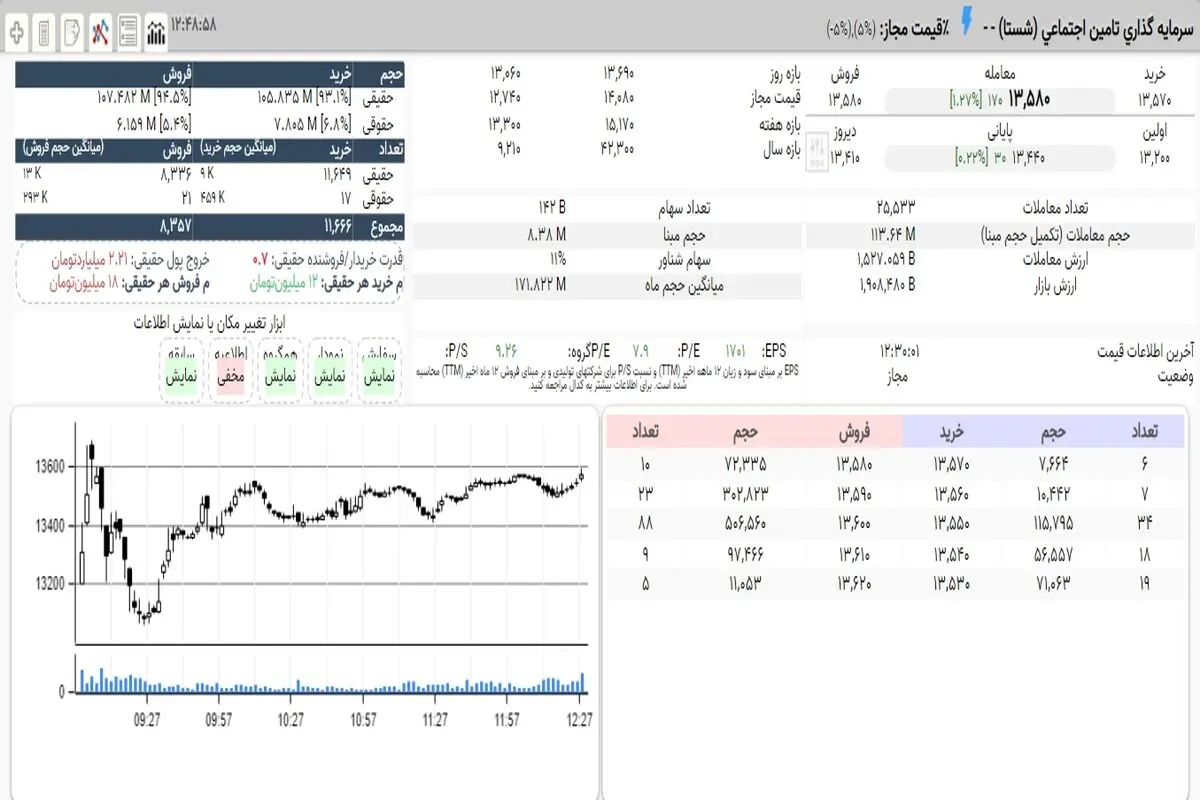Click the blue lightning bolt icon
Screen dimensions: 1200x800
pyautogui.click(x=967, y=22)
